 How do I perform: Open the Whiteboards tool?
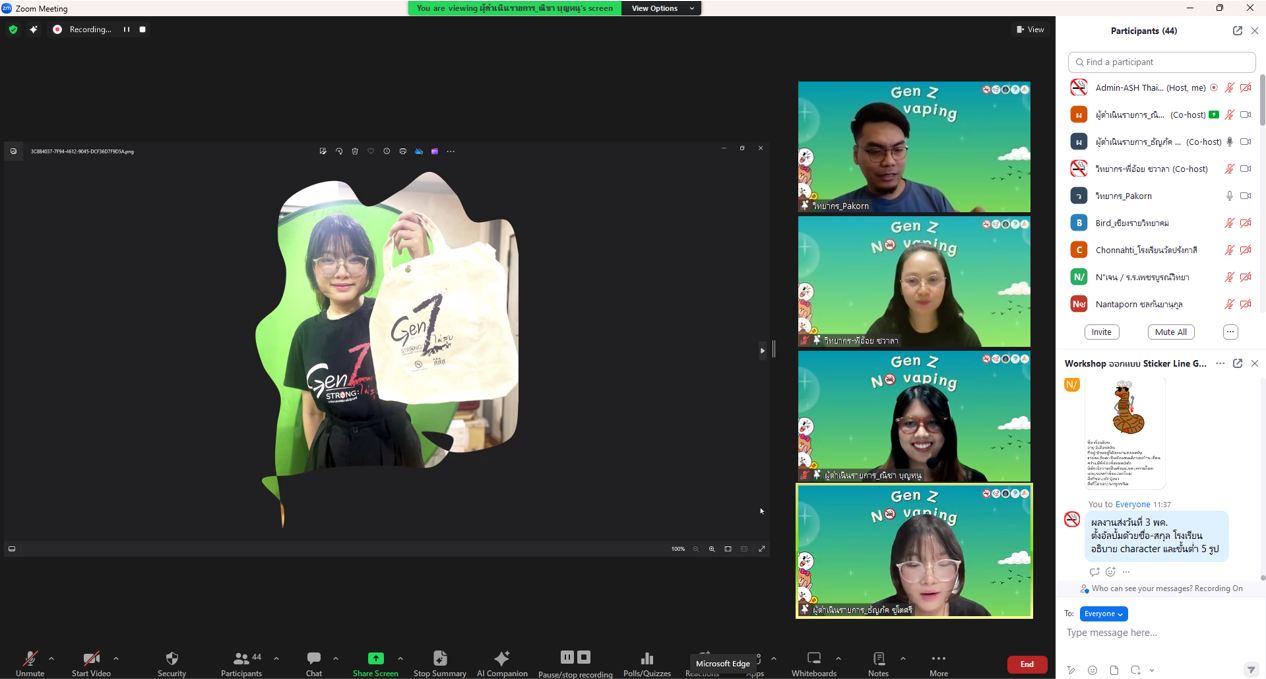pyautogui.click(x=814, y=662)
